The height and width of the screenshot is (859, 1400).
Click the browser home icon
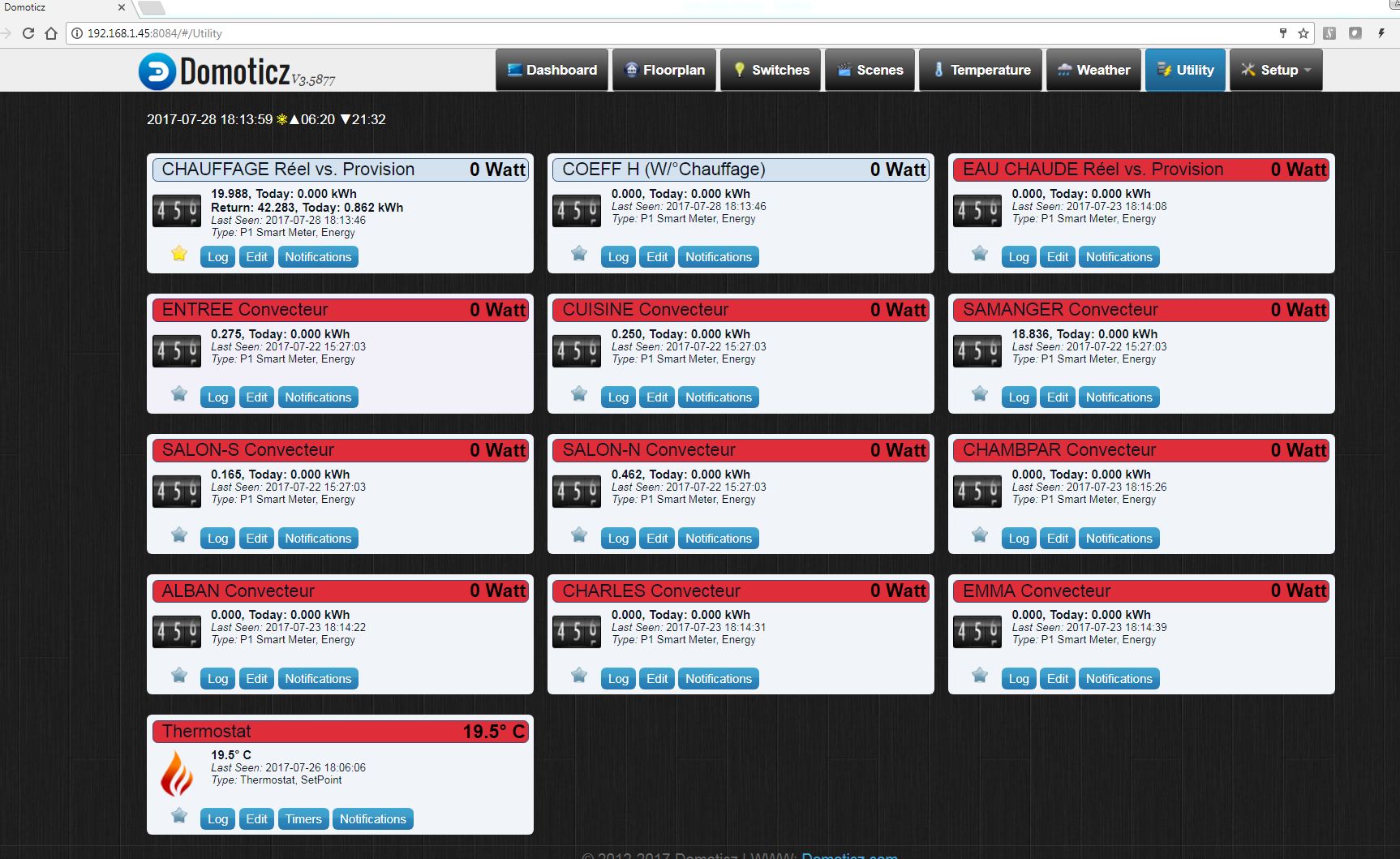[51, 33]
